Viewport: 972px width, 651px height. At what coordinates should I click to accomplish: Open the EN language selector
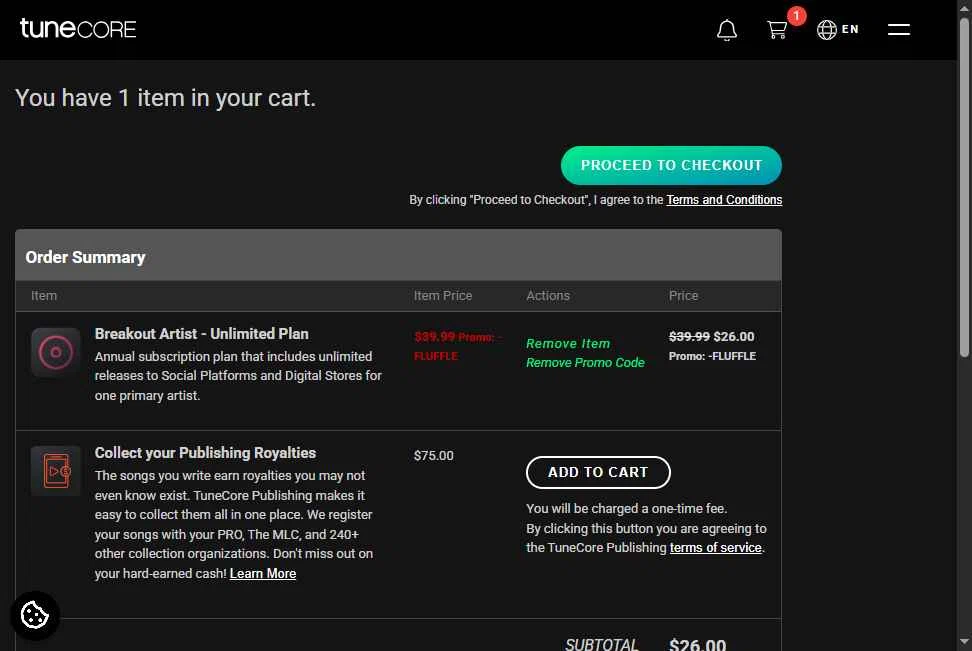(x=837, y=29)
